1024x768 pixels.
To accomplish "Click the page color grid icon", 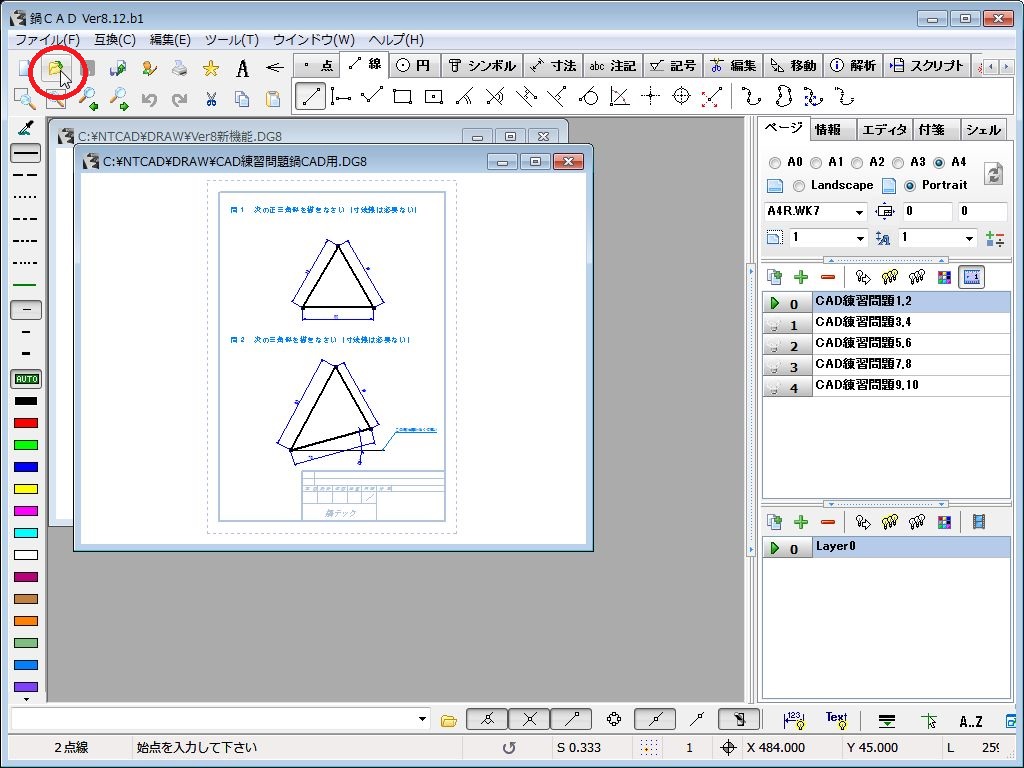I will tap(944, 277).
